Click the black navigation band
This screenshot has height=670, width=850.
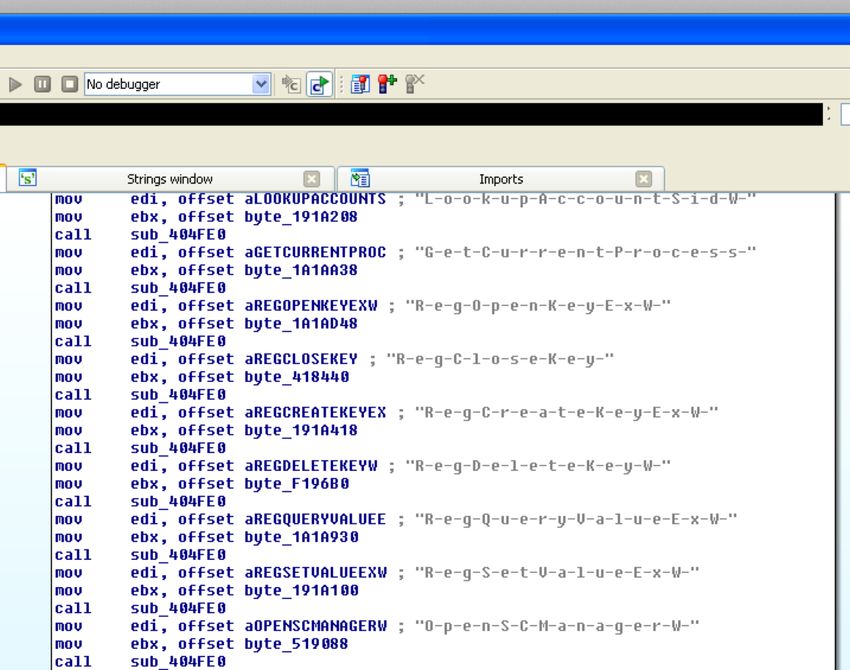click(411, 114)
